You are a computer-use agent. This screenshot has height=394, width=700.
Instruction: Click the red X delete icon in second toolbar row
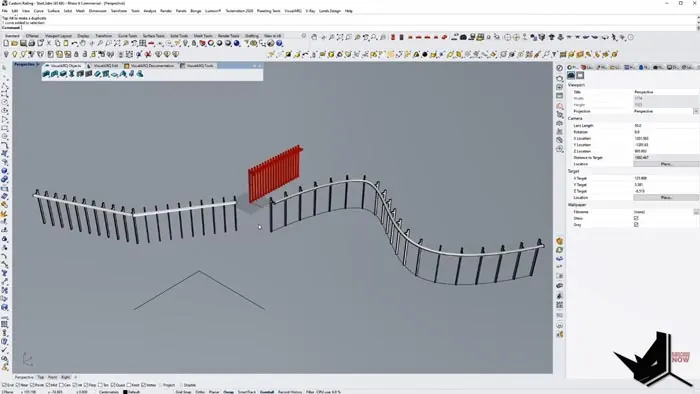(148, 54)
